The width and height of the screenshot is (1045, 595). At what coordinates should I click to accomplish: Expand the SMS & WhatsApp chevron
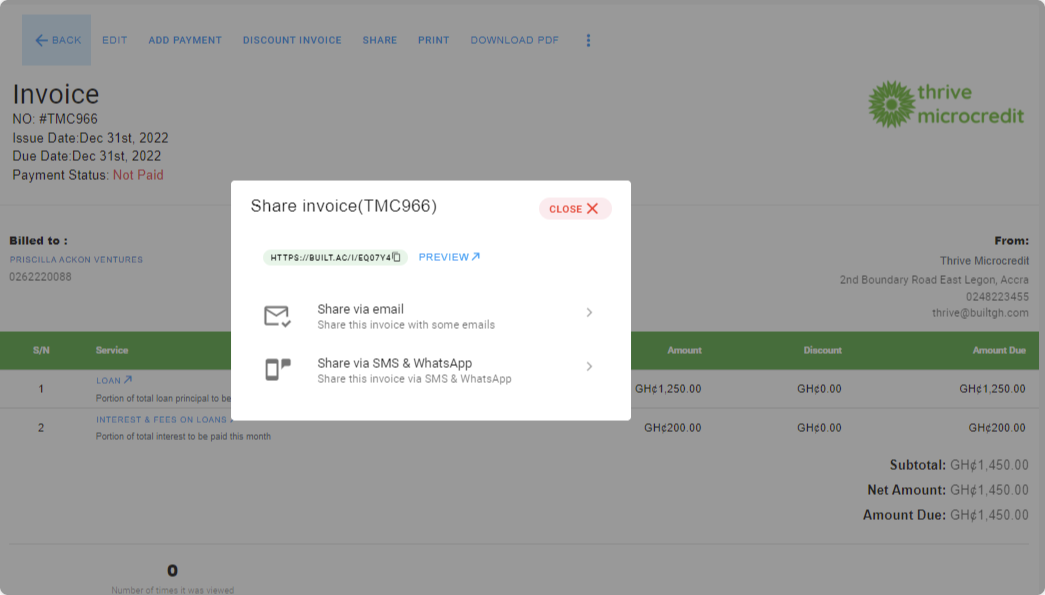[x=589, y=367]
